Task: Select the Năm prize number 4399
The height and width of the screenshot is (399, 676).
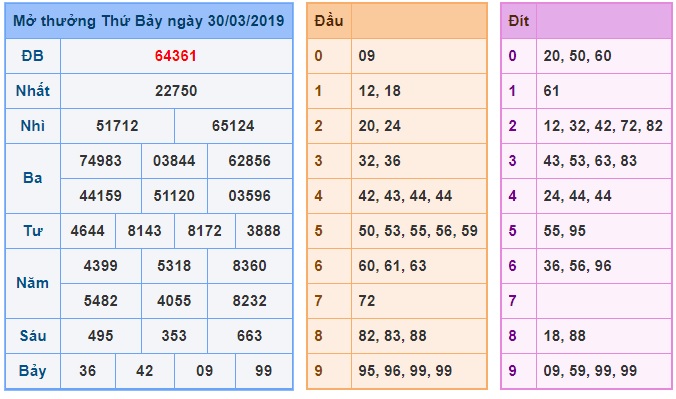Action: tap(100, 265)
